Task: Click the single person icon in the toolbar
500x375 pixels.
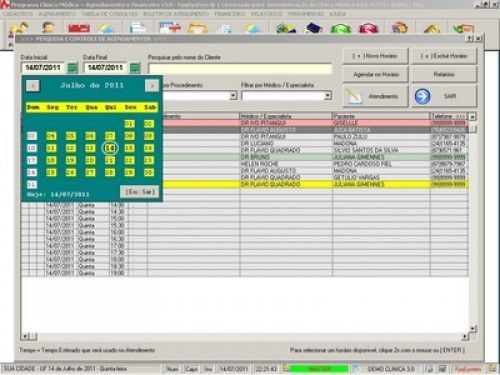Action: coord(48,28)
